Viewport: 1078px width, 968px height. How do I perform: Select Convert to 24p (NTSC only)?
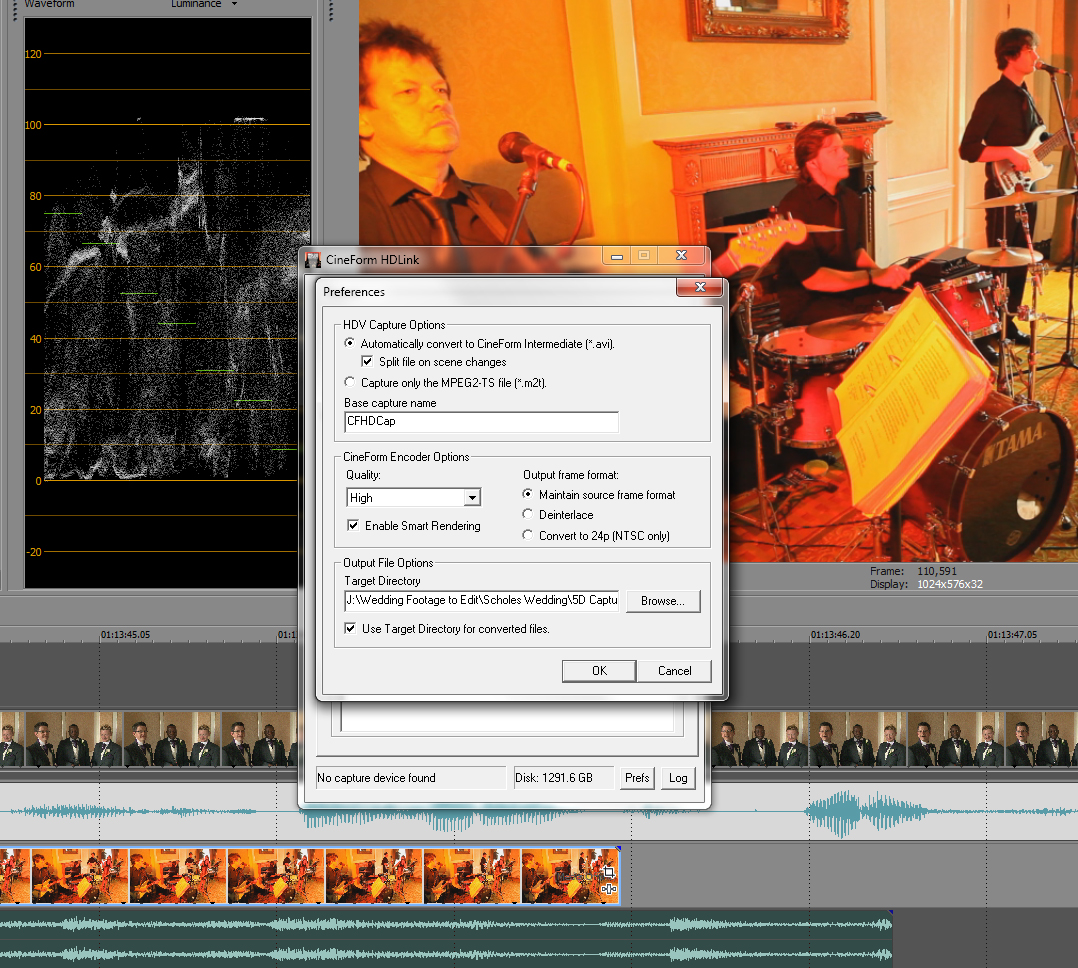point(528,536)
